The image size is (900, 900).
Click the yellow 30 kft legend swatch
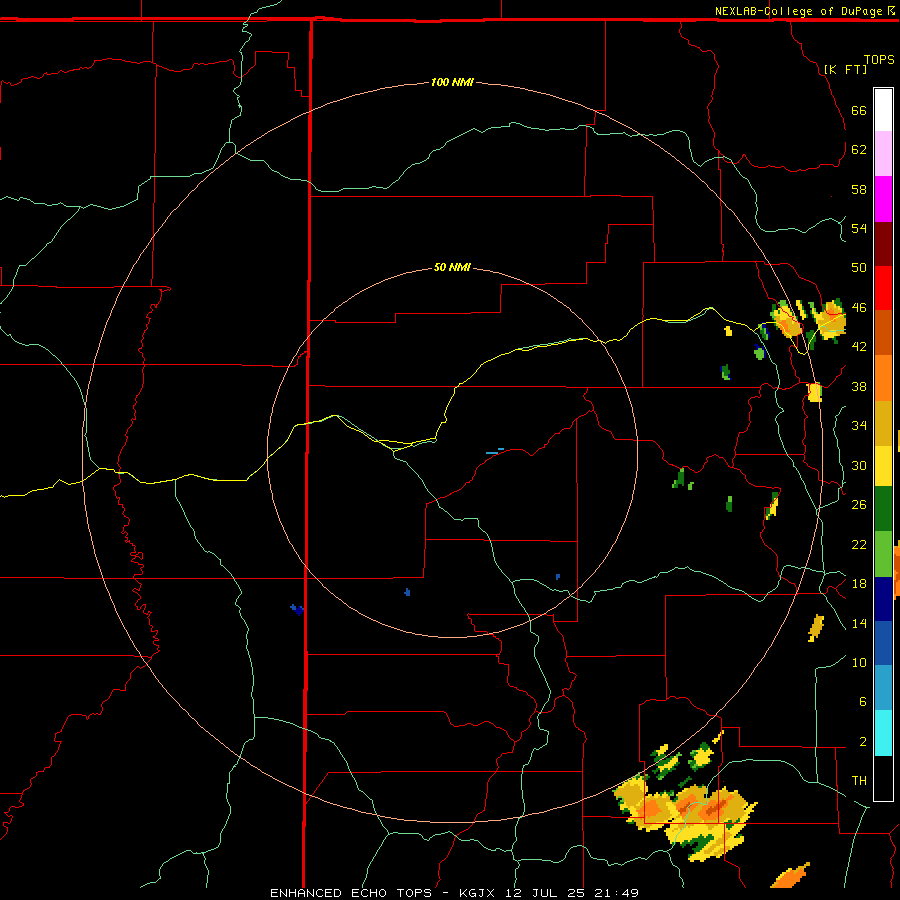[883, 466]
